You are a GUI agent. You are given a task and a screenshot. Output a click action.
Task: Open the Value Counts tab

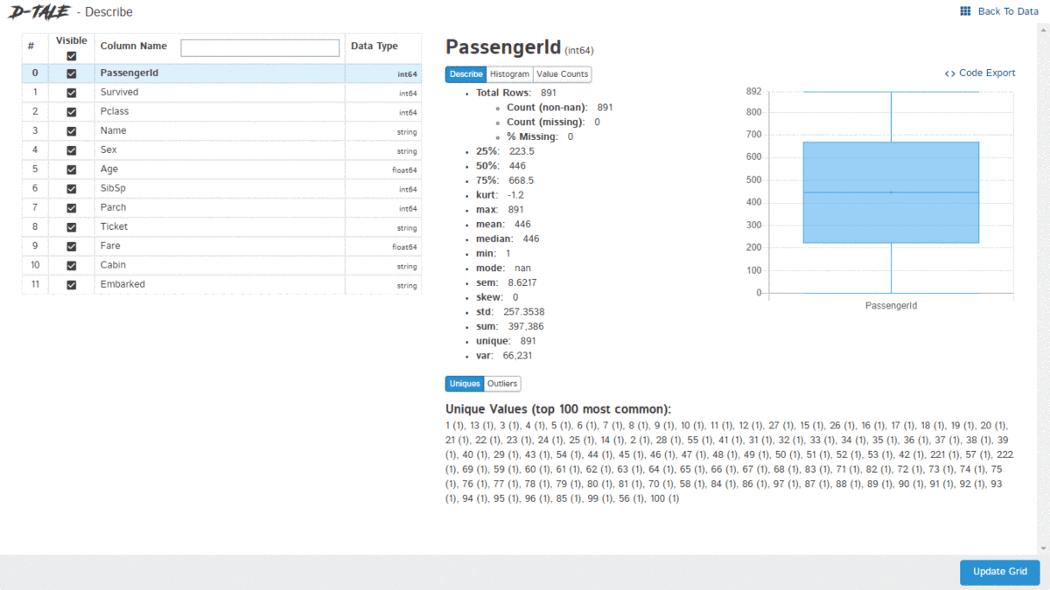(x=562, y=74)
